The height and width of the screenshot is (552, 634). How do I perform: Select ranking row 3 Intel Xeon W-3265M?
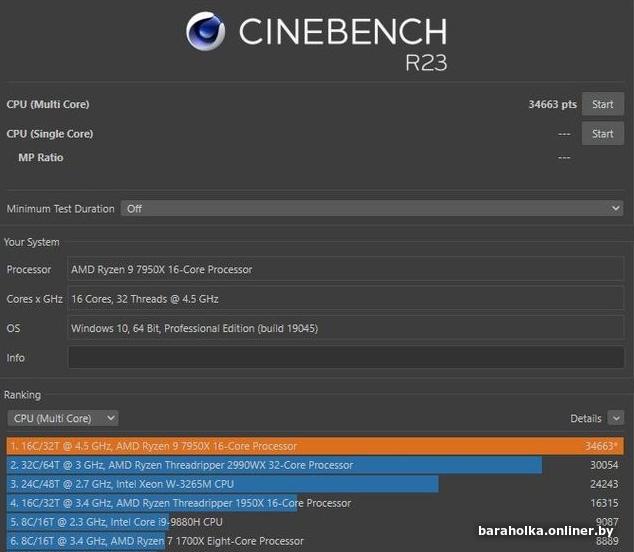tap(315, 484)
